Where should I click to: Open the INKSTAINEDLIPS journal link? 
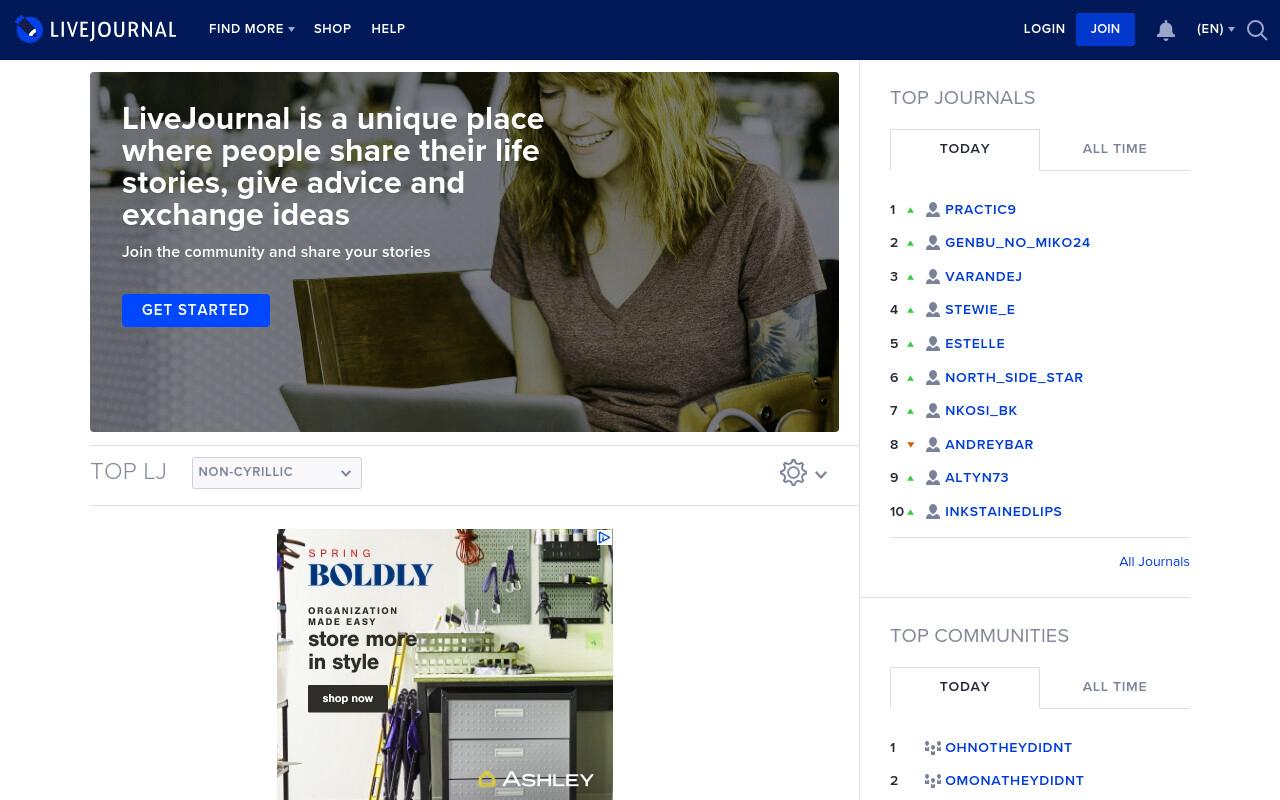[x=1003, y=512]
